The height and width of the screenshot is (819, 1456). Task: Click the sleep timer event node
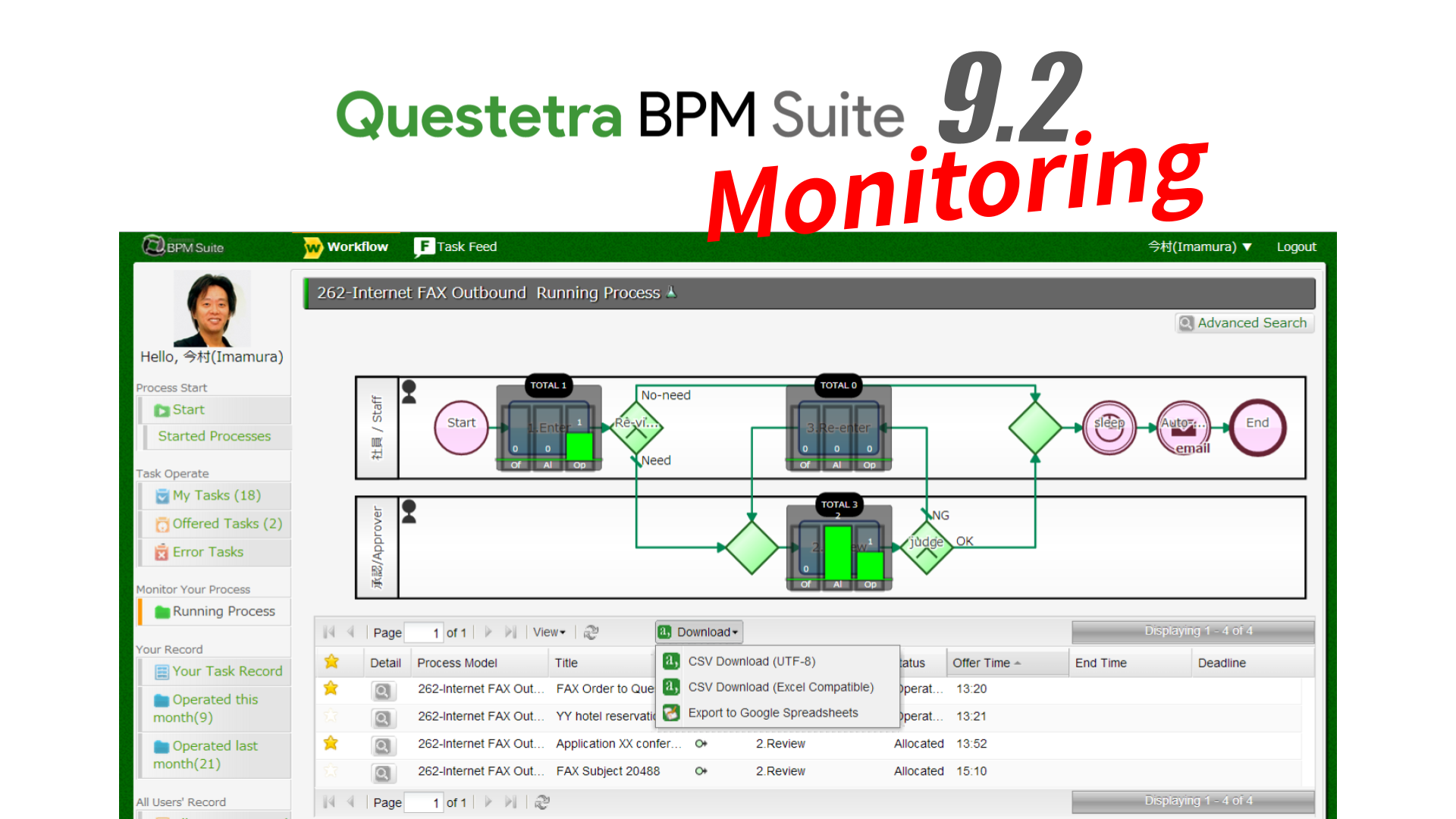click(1109, 427)
